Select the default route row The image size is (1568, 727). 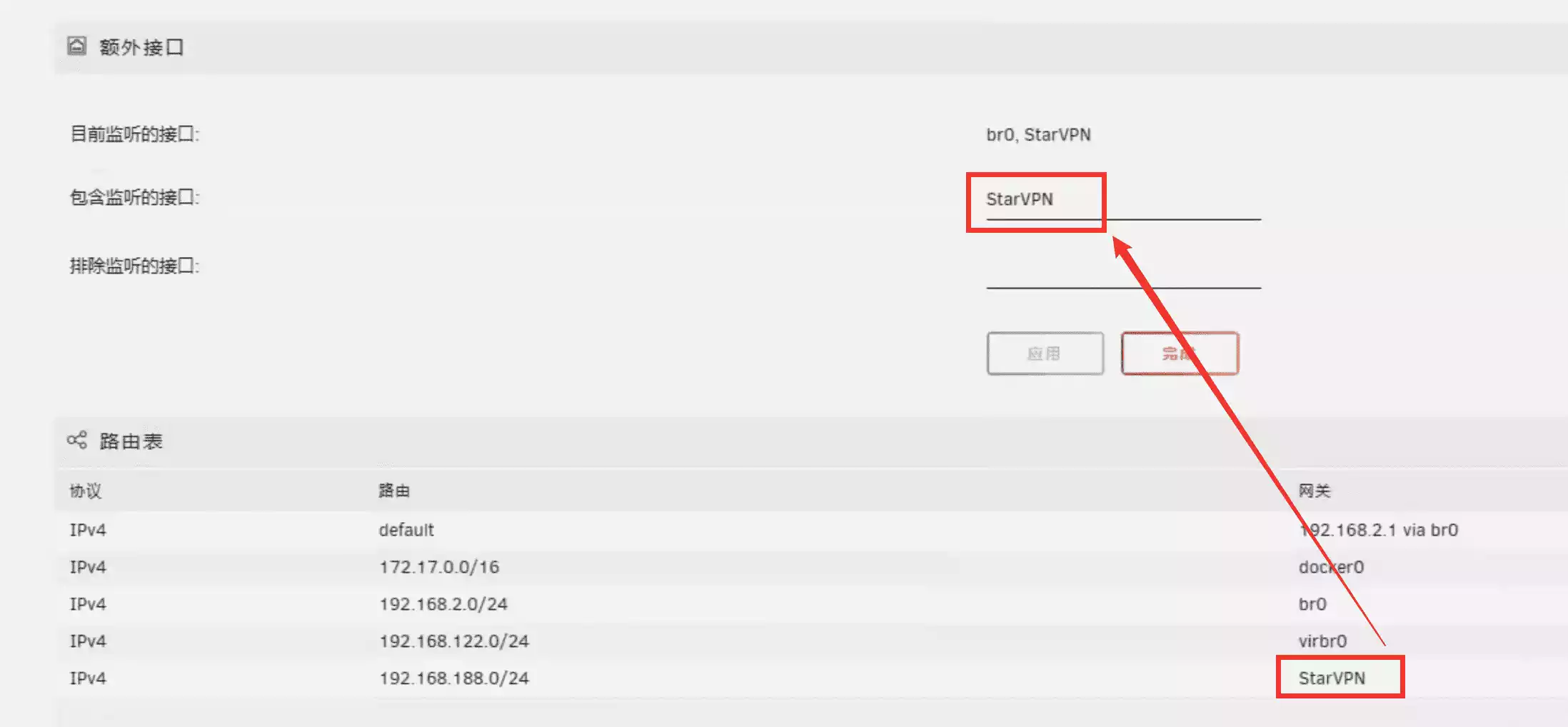coord(406,530)
